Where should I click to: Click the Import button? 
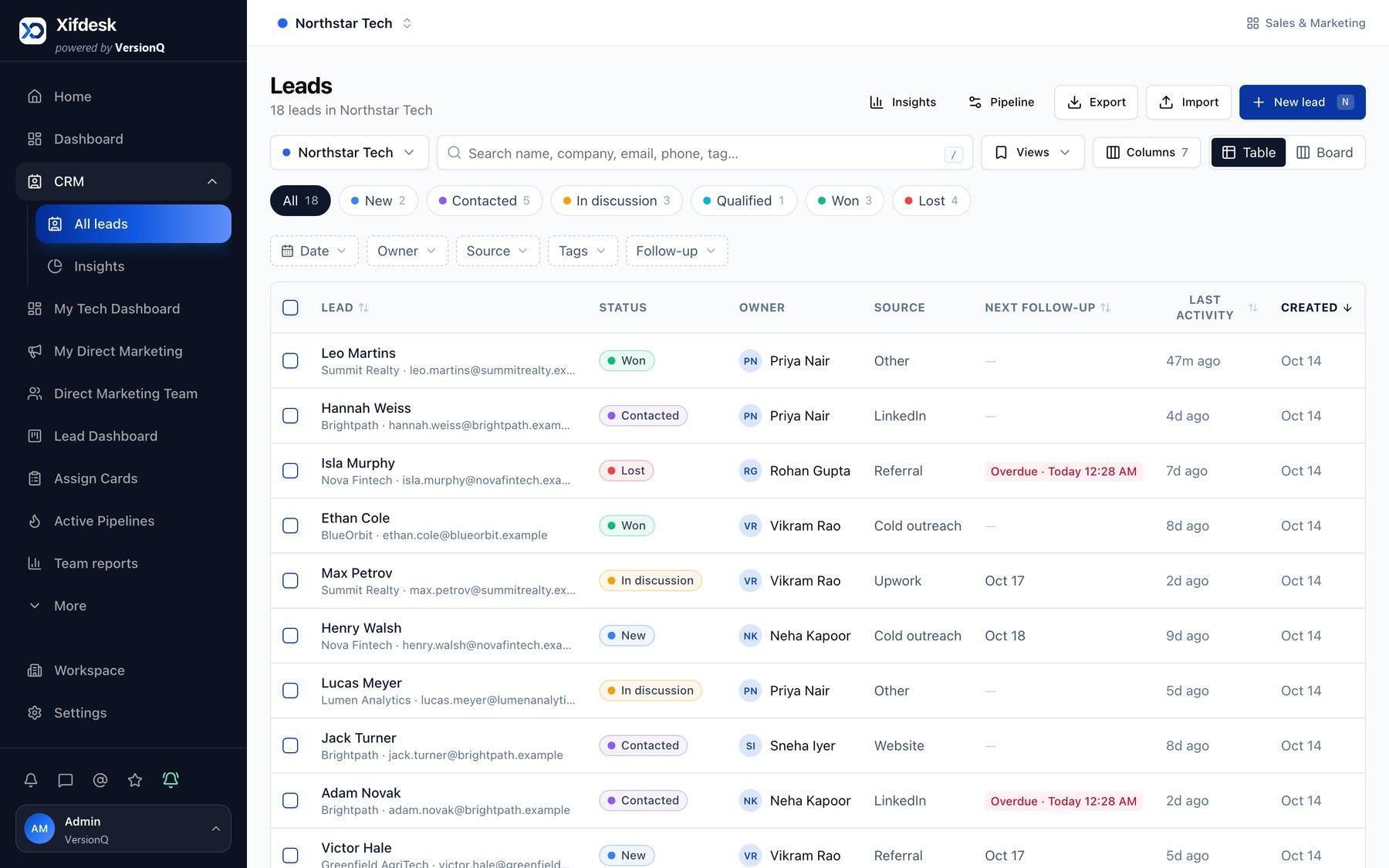coord(1188,102)
